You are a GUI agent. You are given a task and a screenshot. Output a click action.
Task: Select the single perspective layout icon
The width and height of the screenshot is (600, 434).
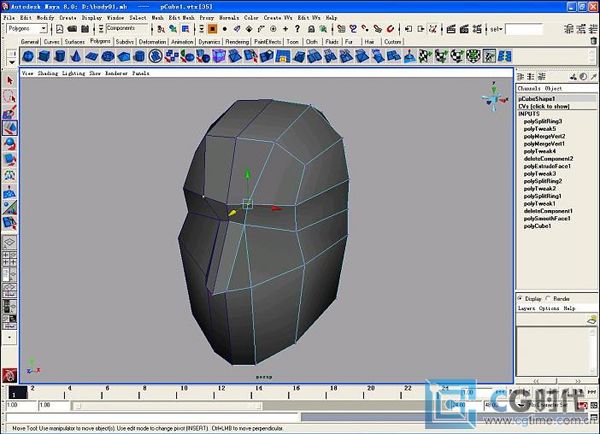pos(10,242)
